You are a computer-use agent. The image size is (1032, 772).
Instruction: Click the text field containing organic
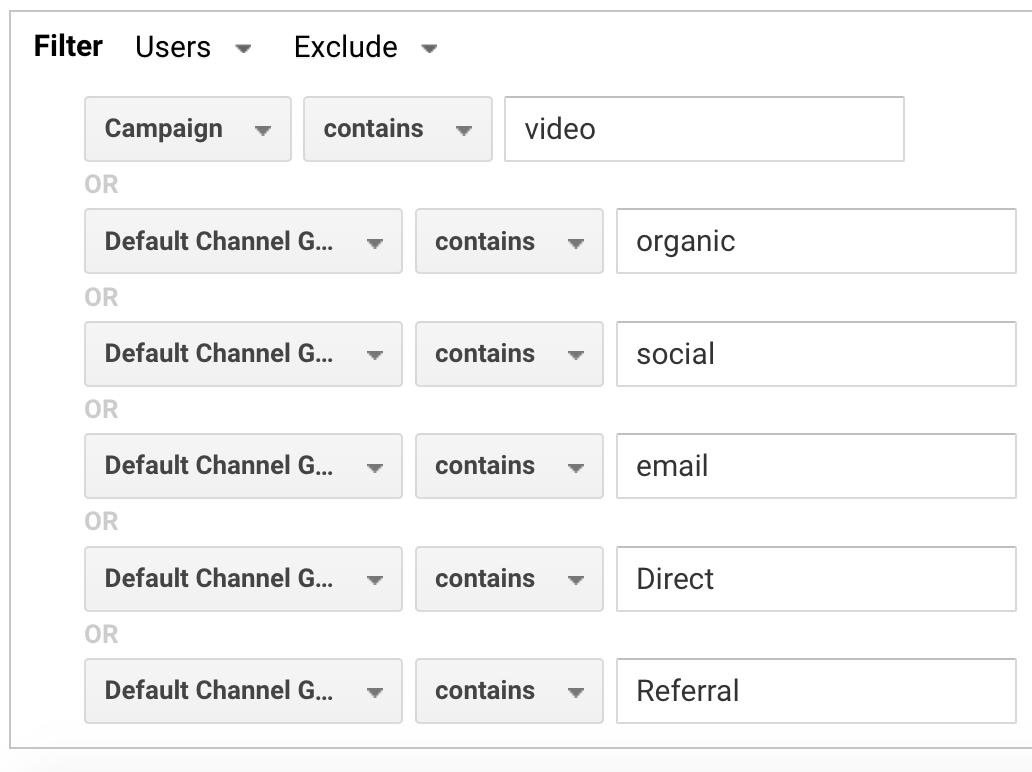[816, 241]
